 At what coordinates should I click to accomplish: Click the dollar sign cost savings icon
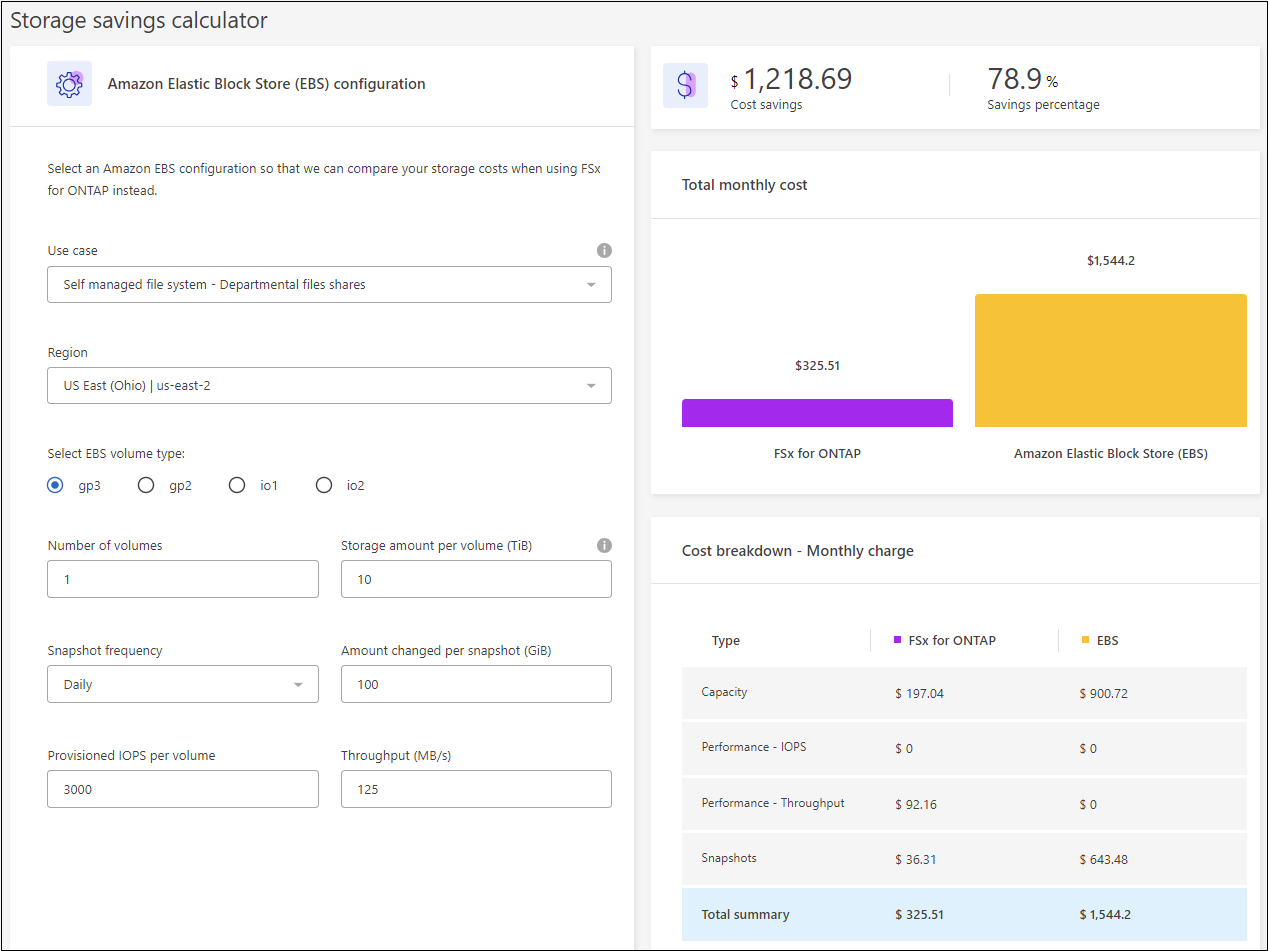tap(685, 85)
